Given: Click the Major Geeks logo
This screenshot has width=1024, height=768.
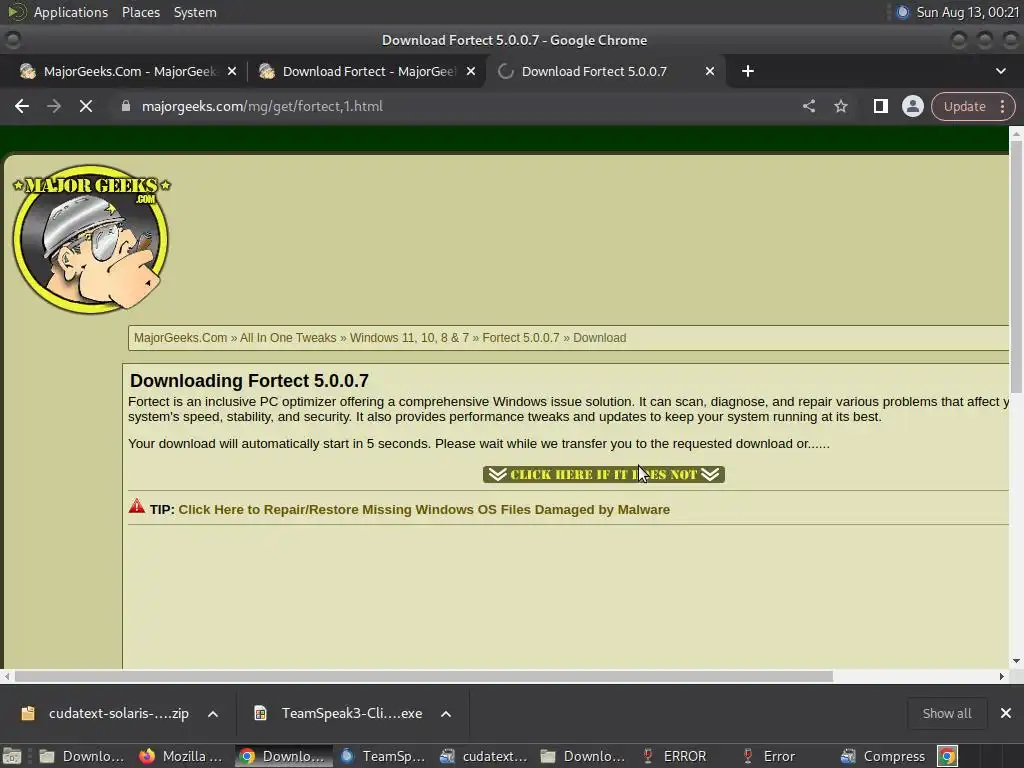Looking at the screenshot, I should [91, 239].
